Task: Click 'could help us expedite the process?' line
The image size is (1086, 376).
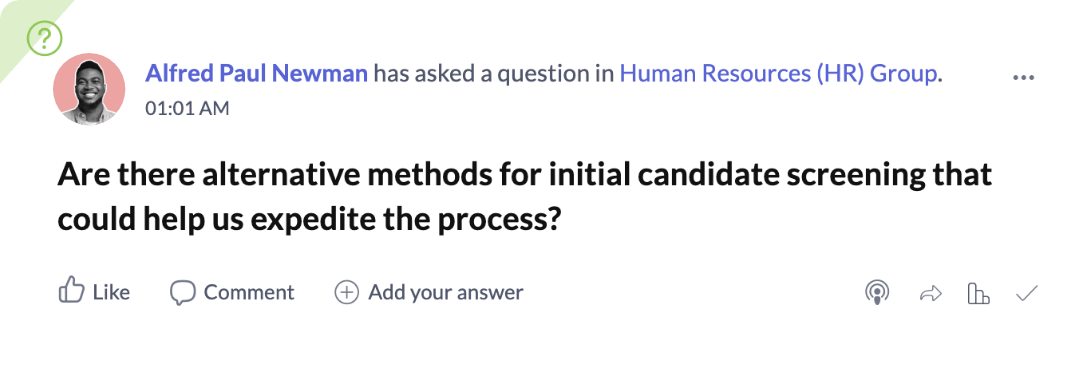Action: pos(308,221)
